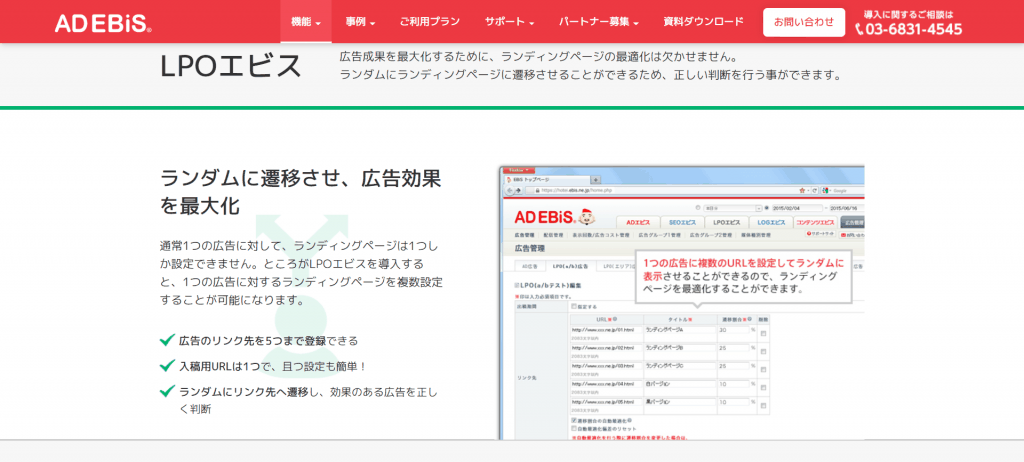Expand the 事例 menu

360,22
